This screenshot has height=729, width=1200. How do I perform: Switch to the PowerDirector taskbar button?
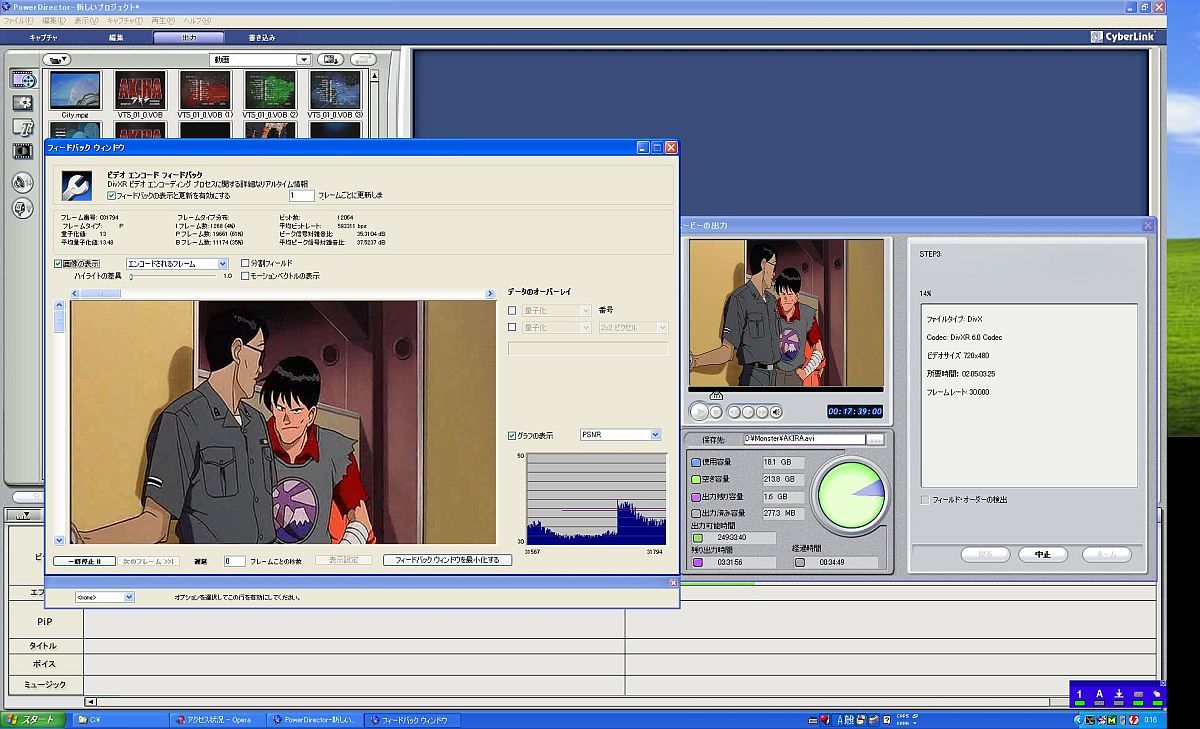[x=316, y=720]
